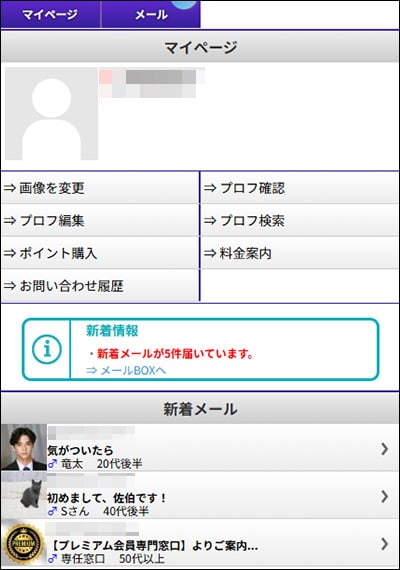Open プロフ確認 link
This screenshot has height=570, width=400.
[x=300, y=188]
